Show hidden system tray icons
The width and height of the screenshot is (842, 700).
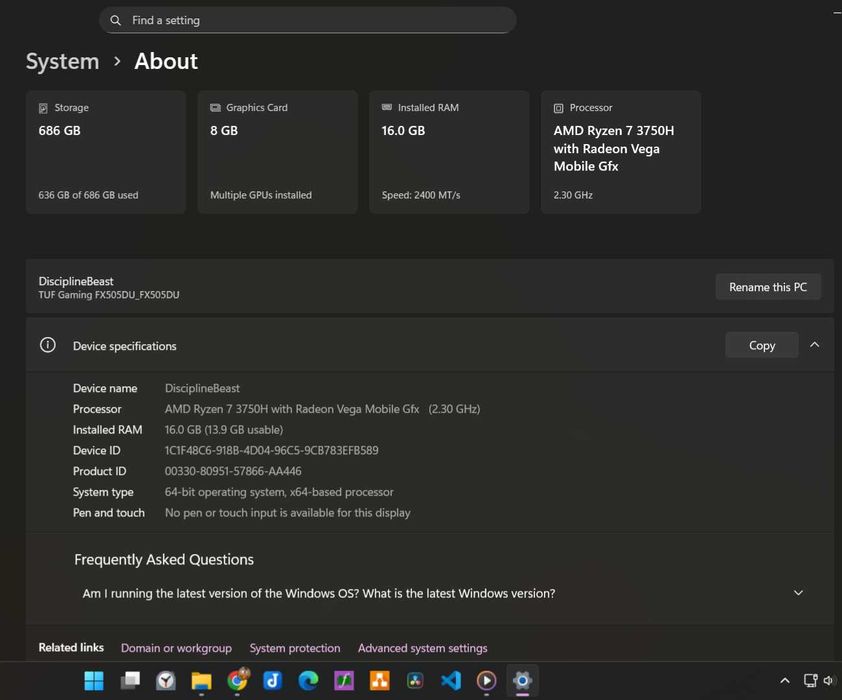[785, 681]
